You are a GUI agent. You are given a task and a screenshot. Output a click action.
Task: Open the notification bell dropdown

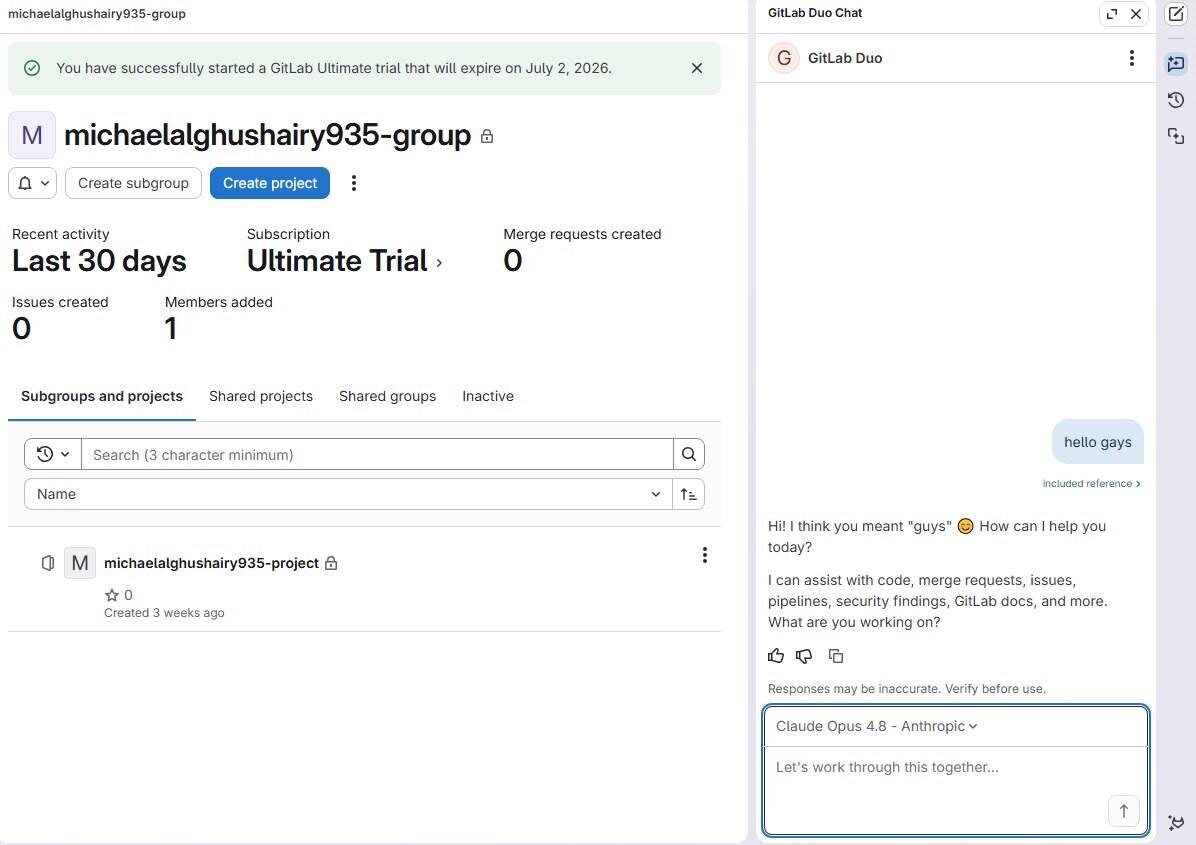[x=33, y=183]
